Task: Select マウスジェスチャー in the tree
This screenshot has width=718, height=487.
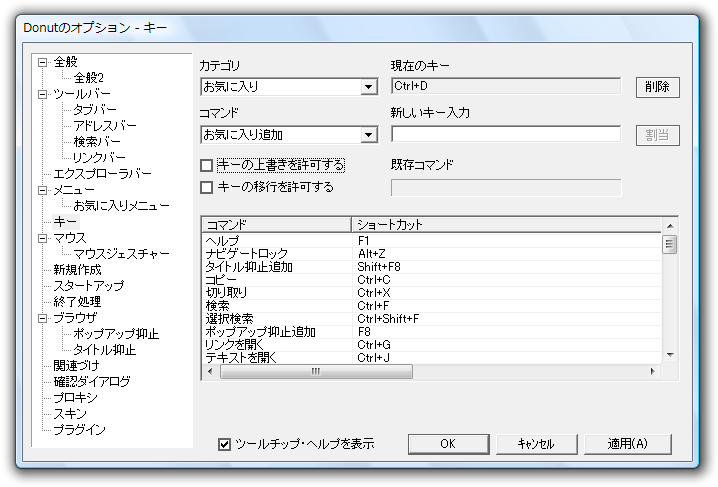Action: pos(121,254)
